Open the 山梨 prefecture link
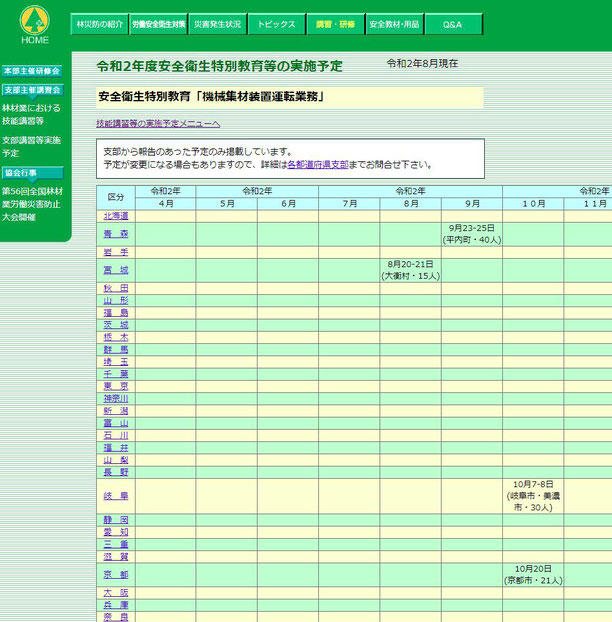612x622 pixels. click(x=116, y=460)
